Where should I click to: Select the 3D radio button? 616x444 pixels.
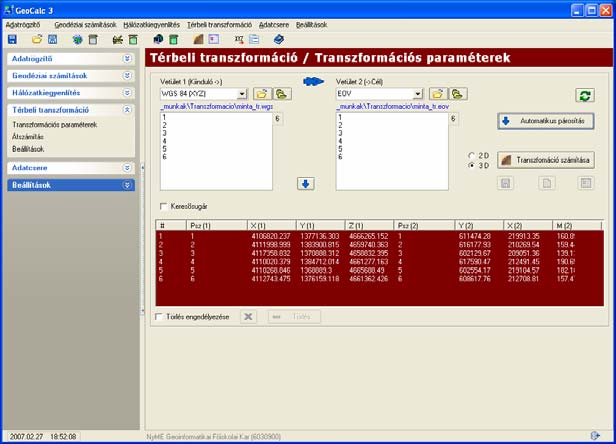click(471, 165)
